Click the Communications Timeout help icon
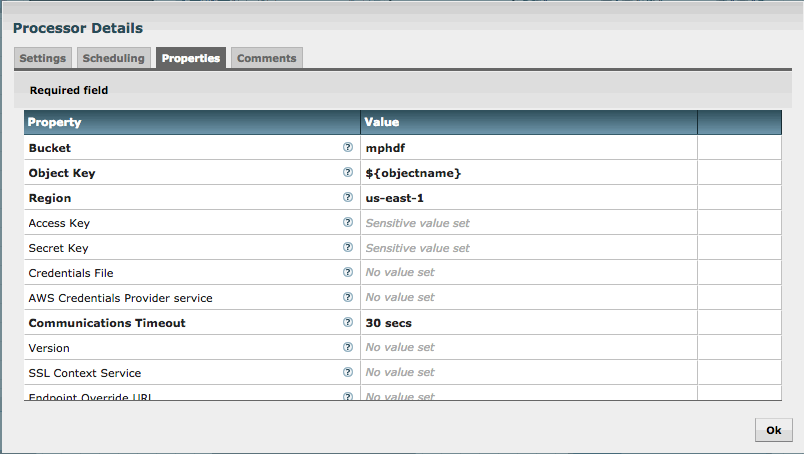804x454 pixels. (348, 322)
